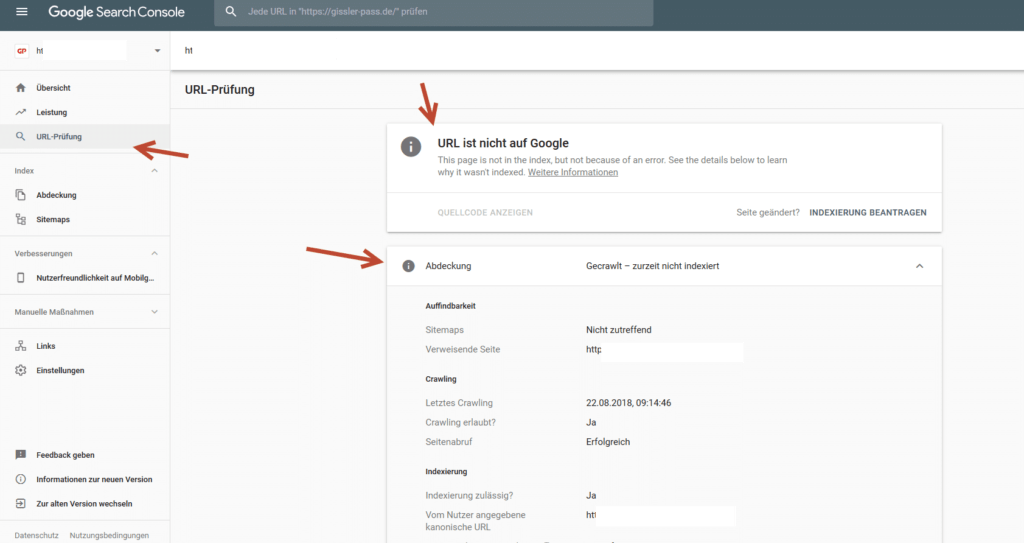Open the Weitere Informationen link
Viewport: 1024px width, 543px height.
(573, 173)
